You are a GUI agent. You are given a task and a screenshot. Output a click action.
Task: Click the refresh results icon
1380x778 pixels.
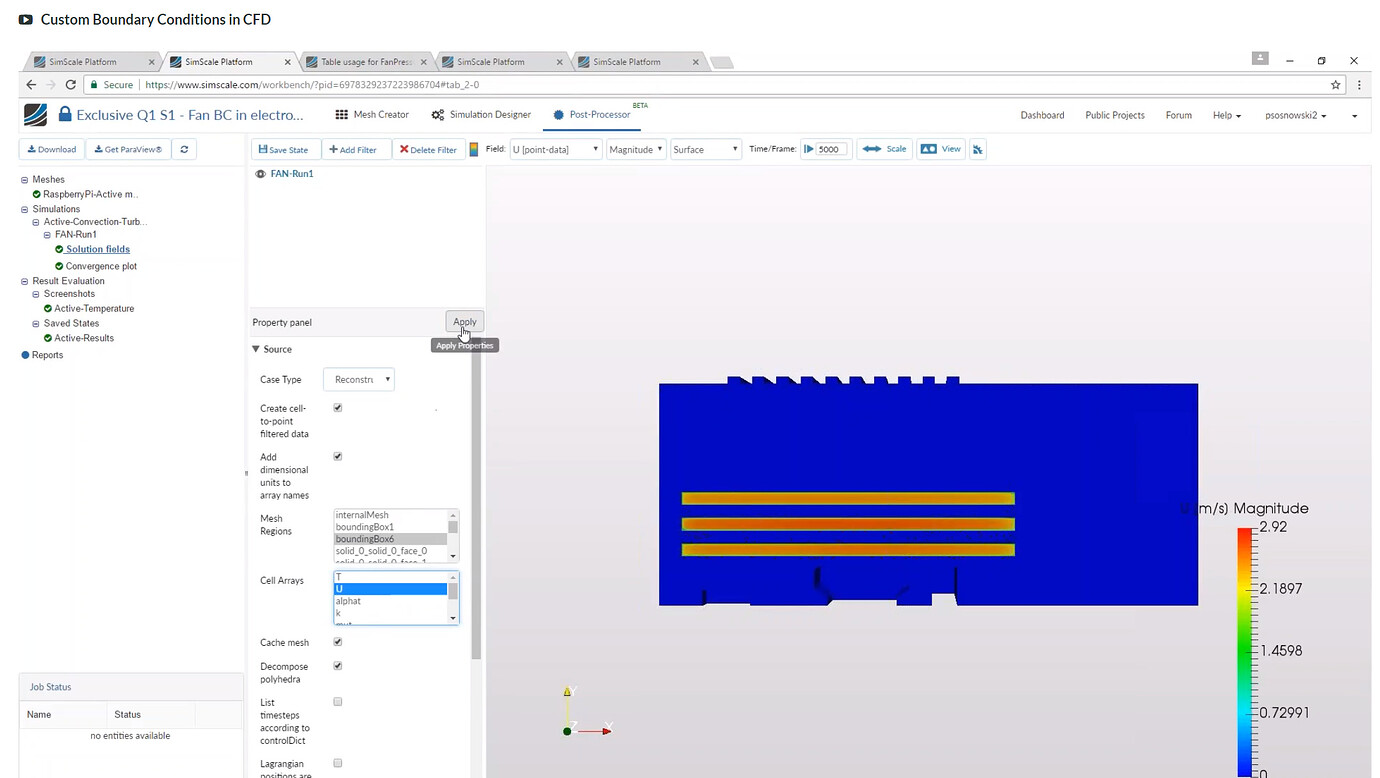pyautogui.click(x=186, y=148)
